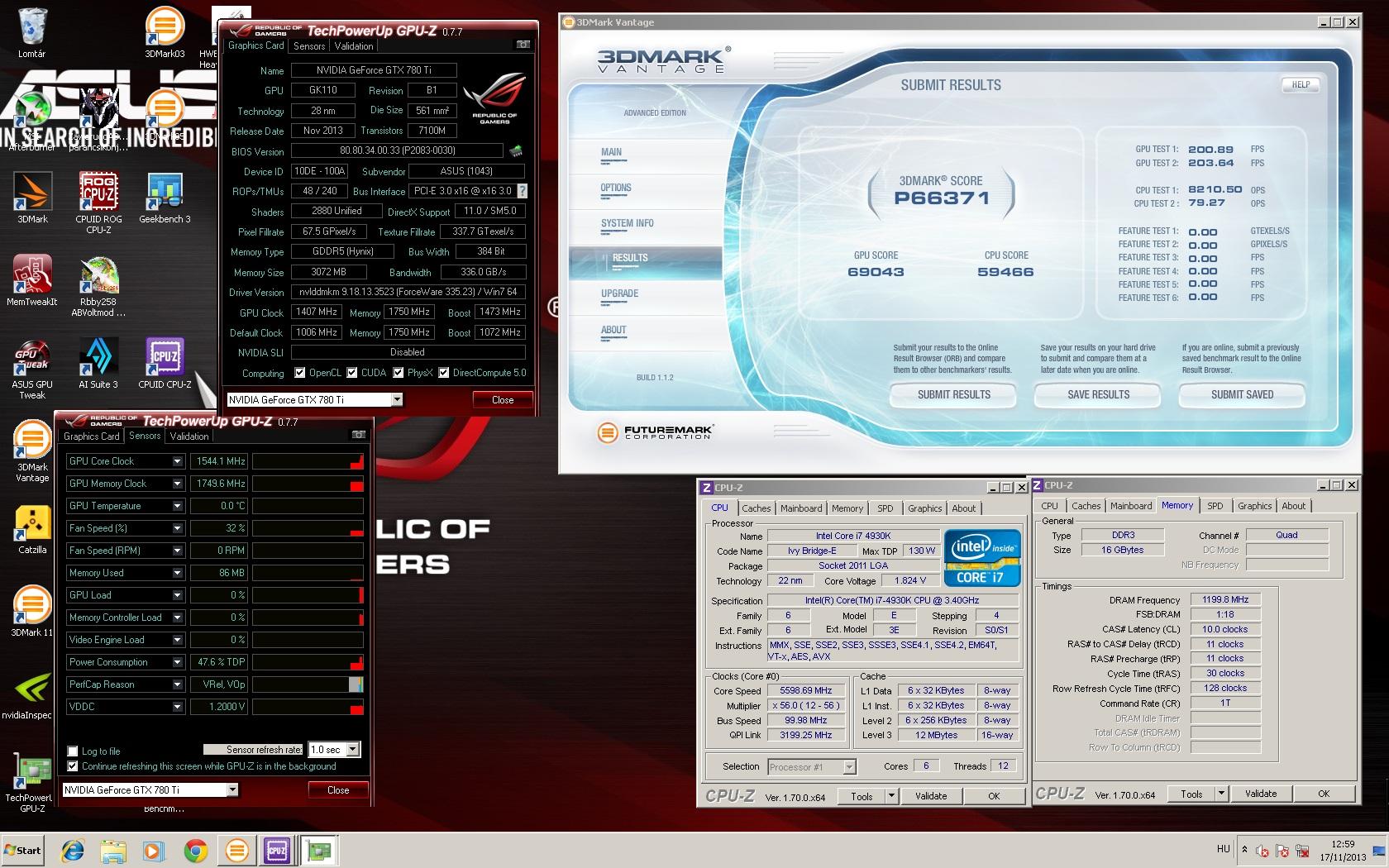Click the Intel Core i7 inside logo
The image size is (1389, 868).
click(x=982, y=557)
